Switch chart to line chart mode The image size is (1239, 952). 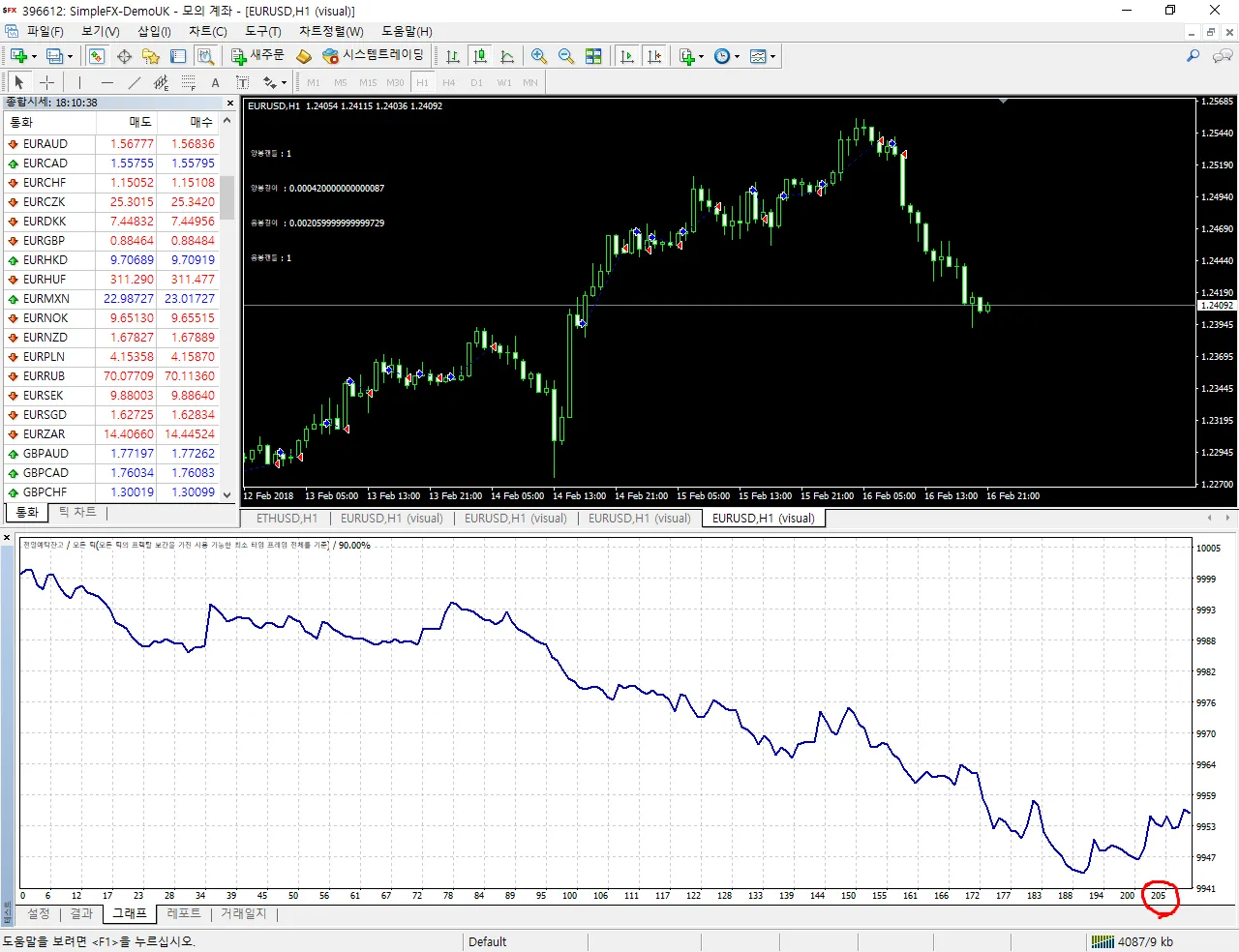coord(506,56)
